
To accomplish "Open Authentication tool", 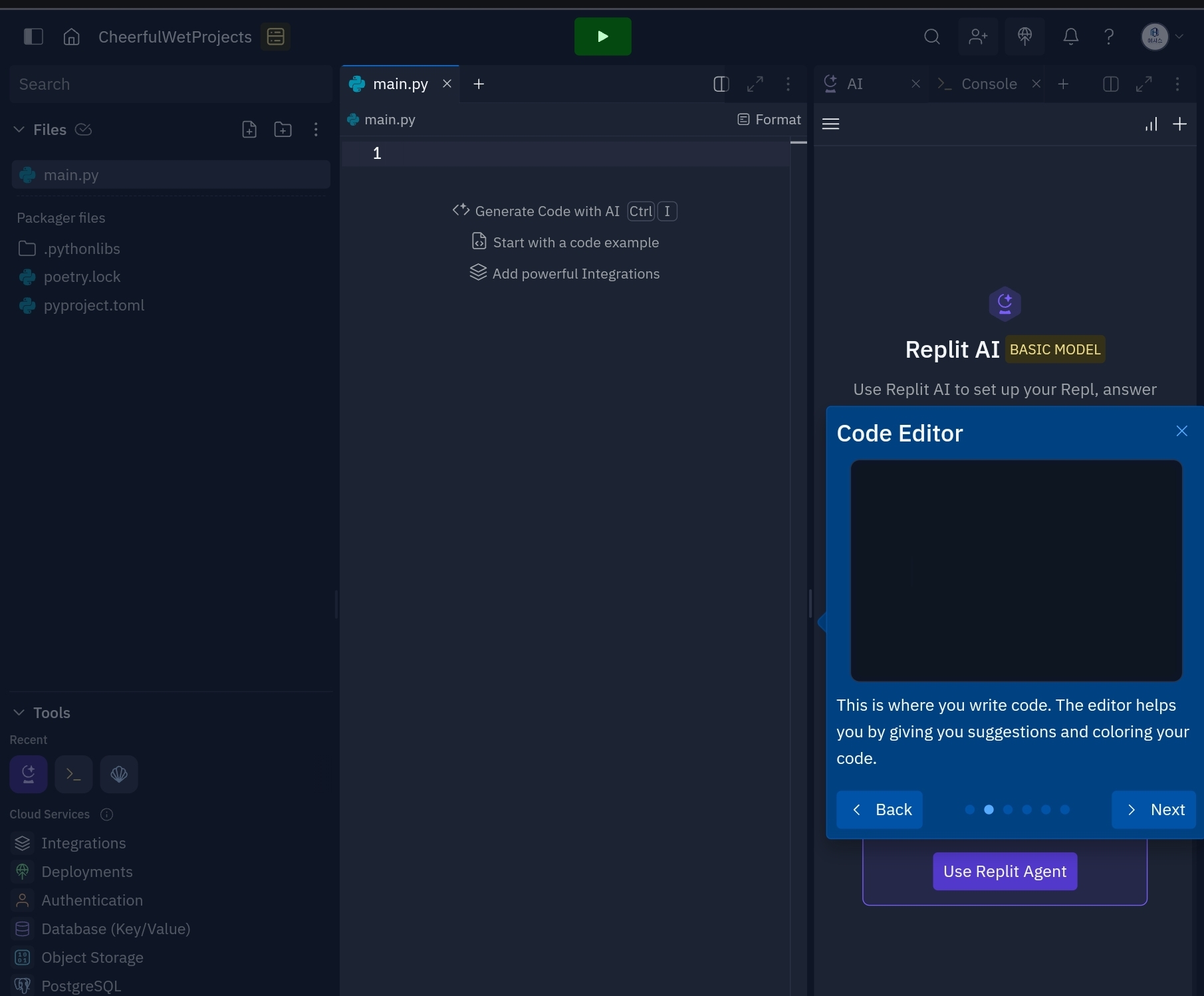I will pyautogui.click(x=78, y=900).
